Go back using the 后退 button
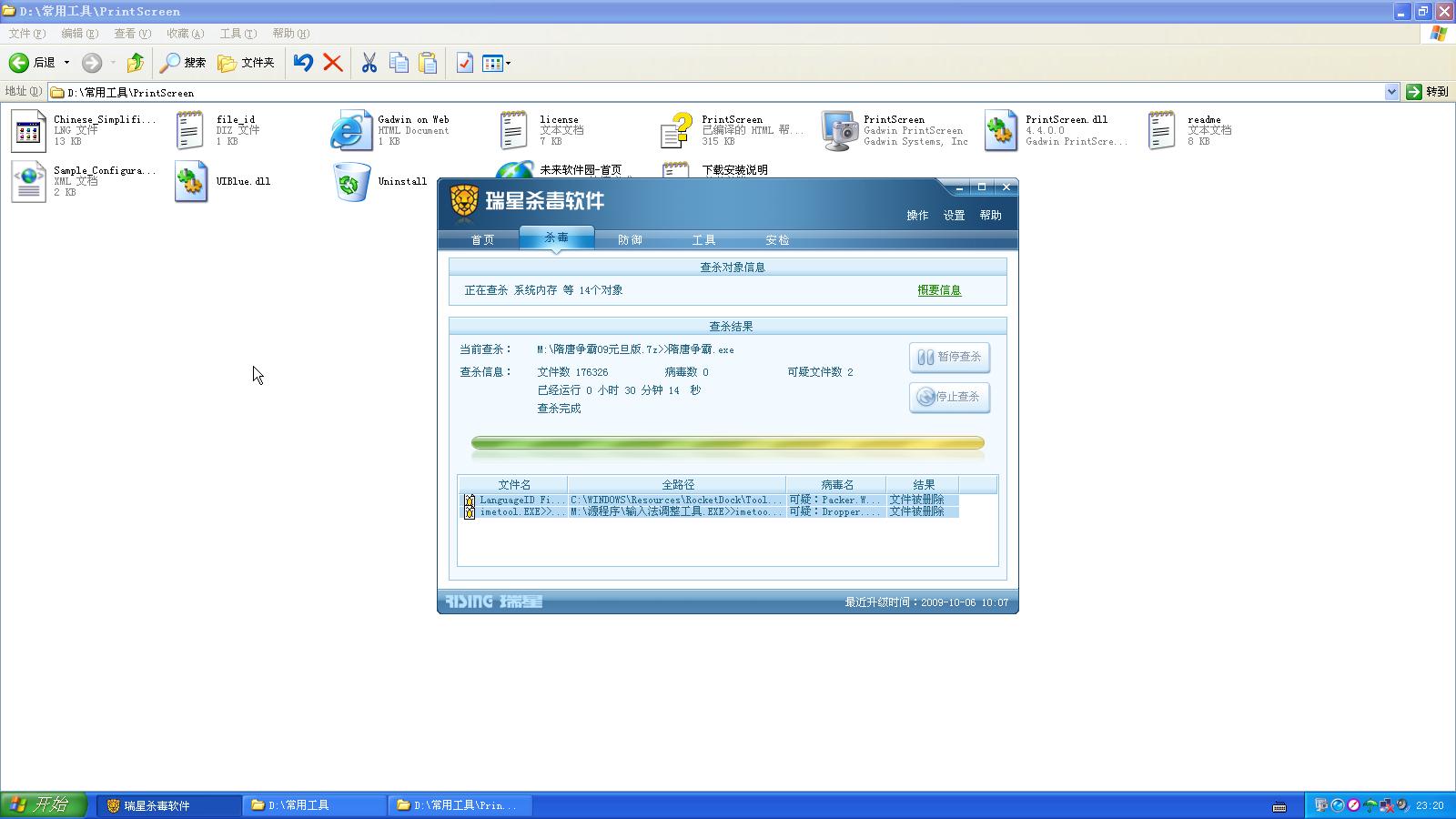This screenshot has height=819, width=1456. click(x=32, y=63)
